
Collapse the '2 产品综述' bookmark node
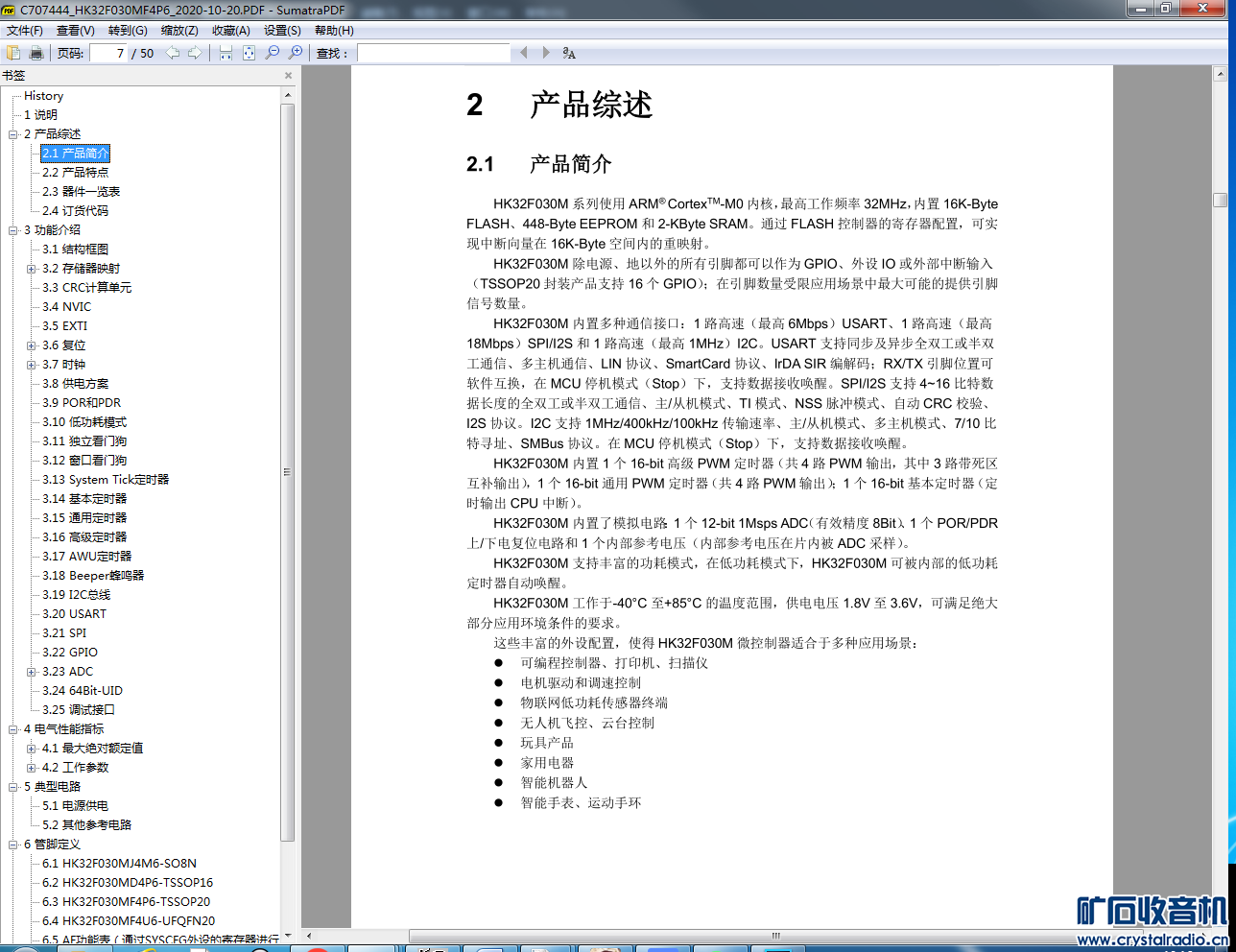click(13, 134)
